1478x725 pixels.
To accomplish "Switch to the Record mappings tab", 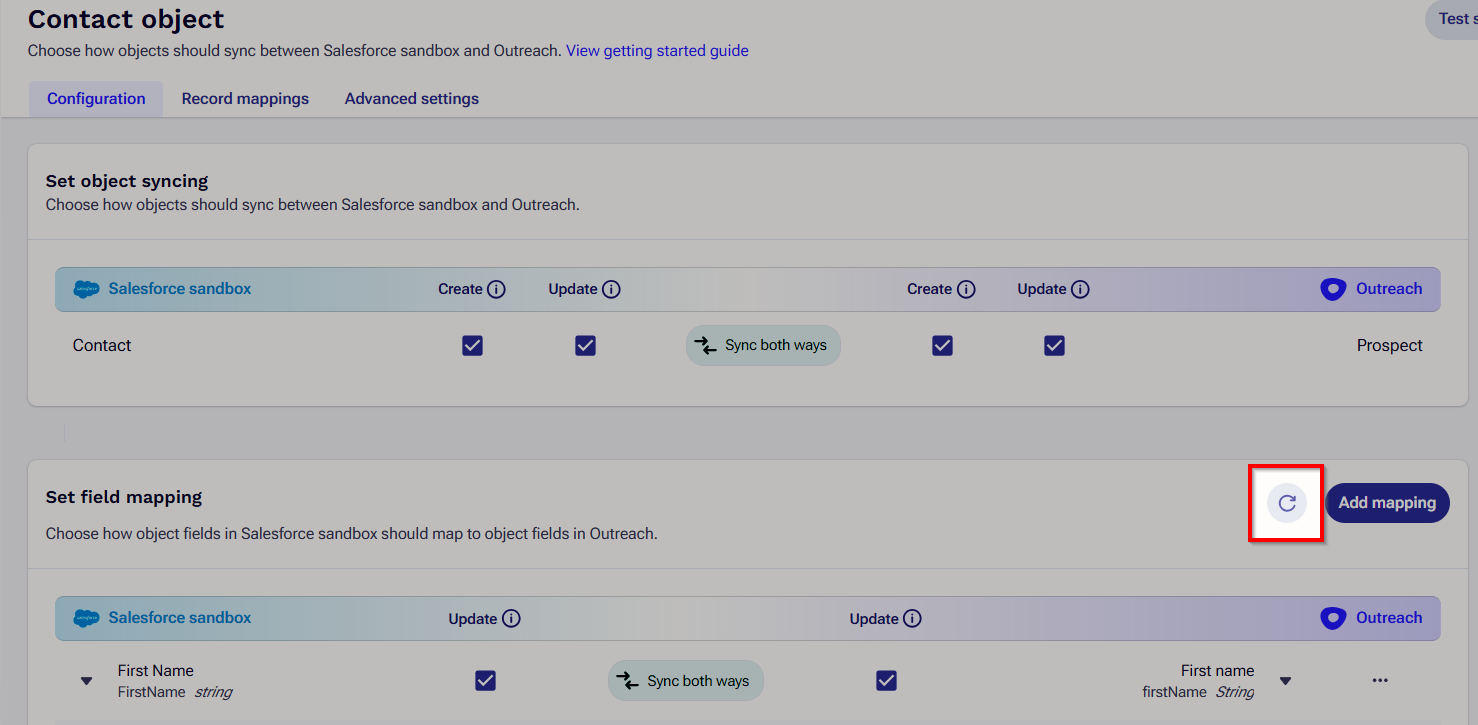I will tap(245, 99).
